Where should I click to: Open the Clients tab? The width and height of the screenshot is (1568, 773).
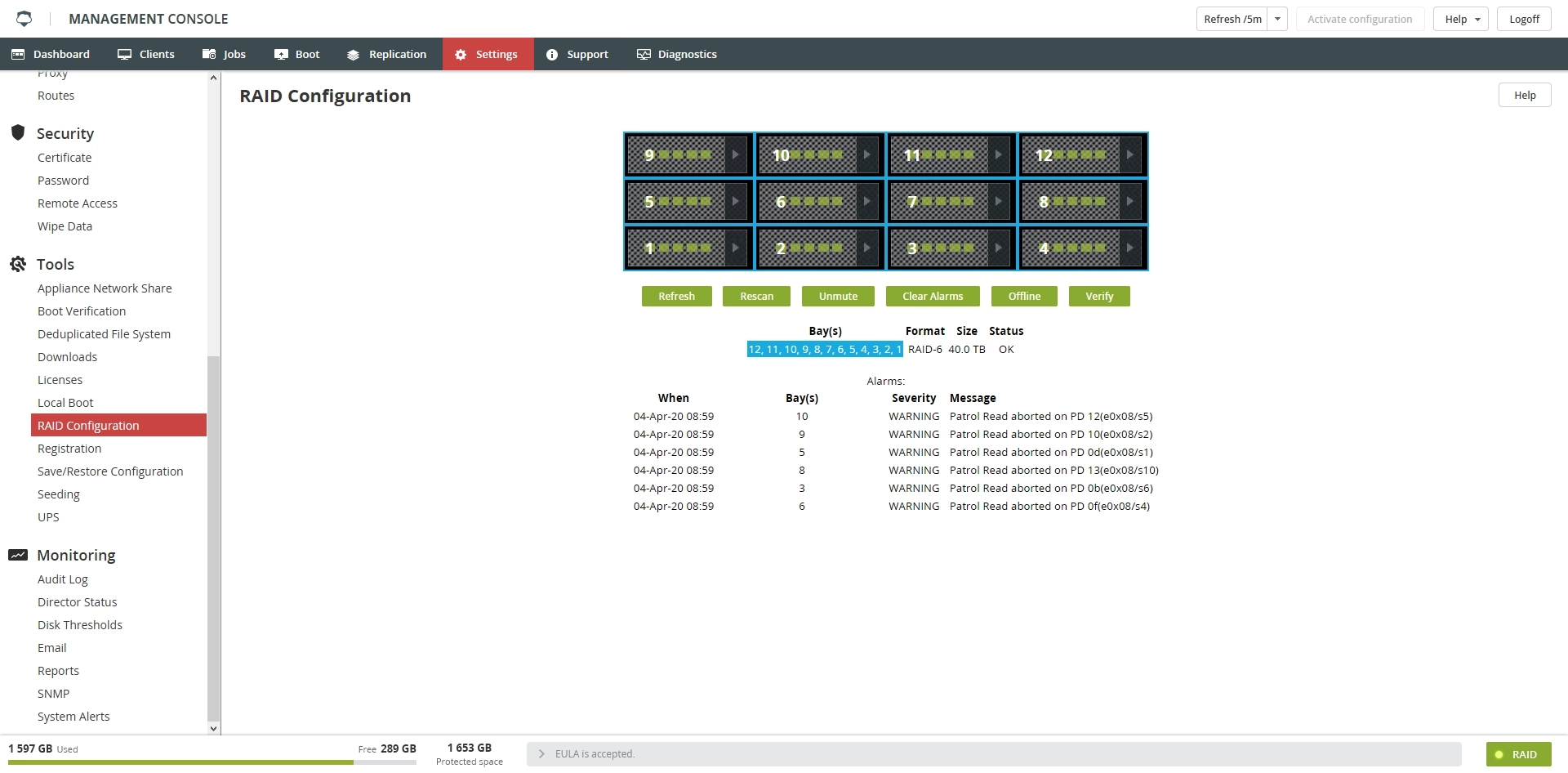click(146, 54)
